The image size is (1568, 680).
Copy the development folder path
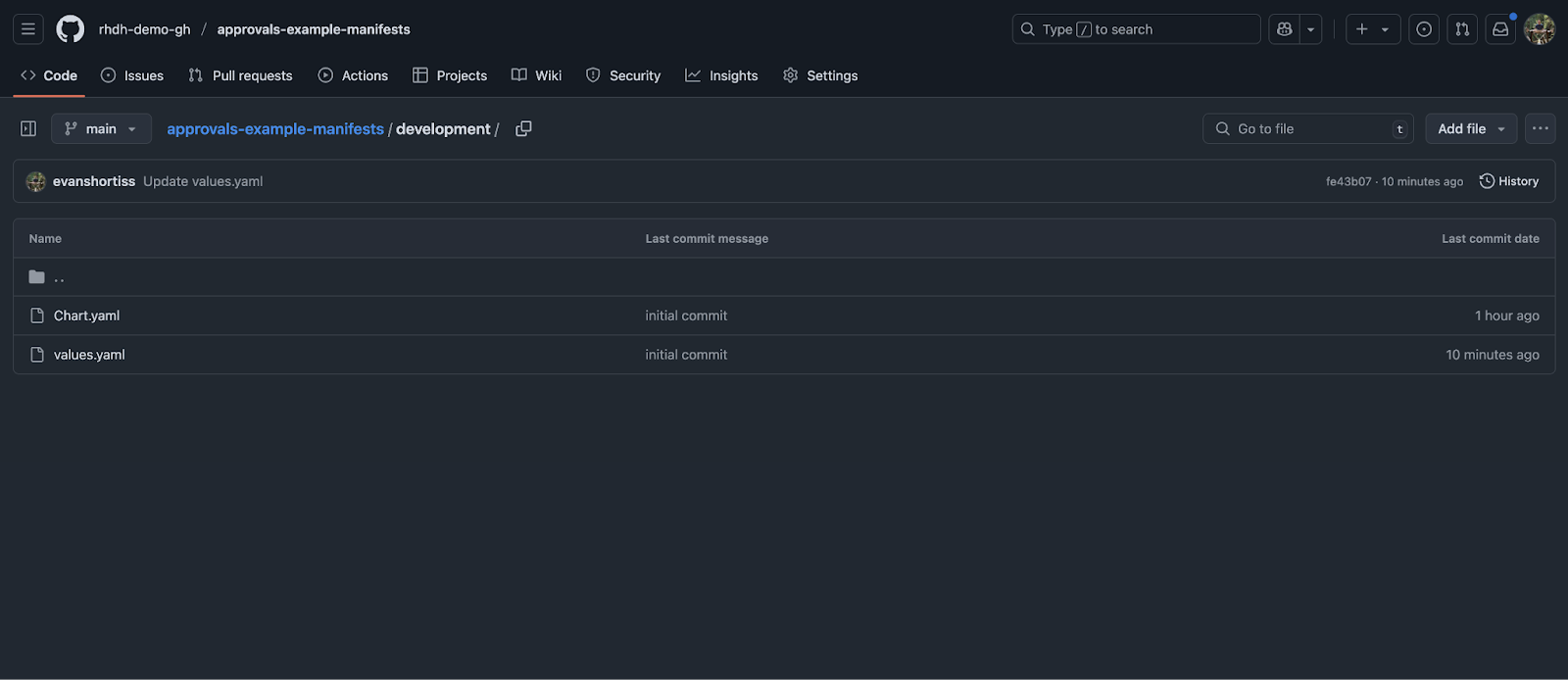pos(523,128)
